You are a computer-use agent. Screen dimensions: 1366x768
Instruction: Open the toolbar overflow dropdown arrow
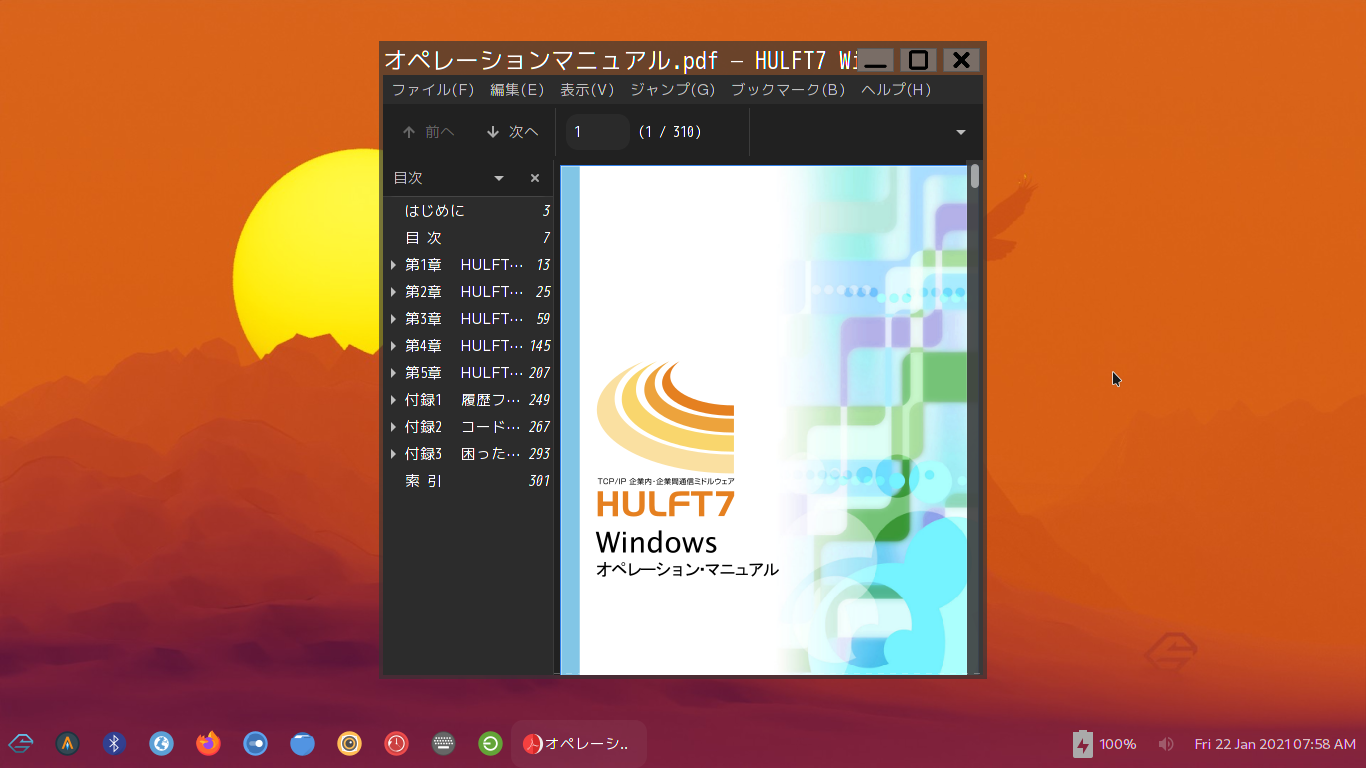point(961,132)
